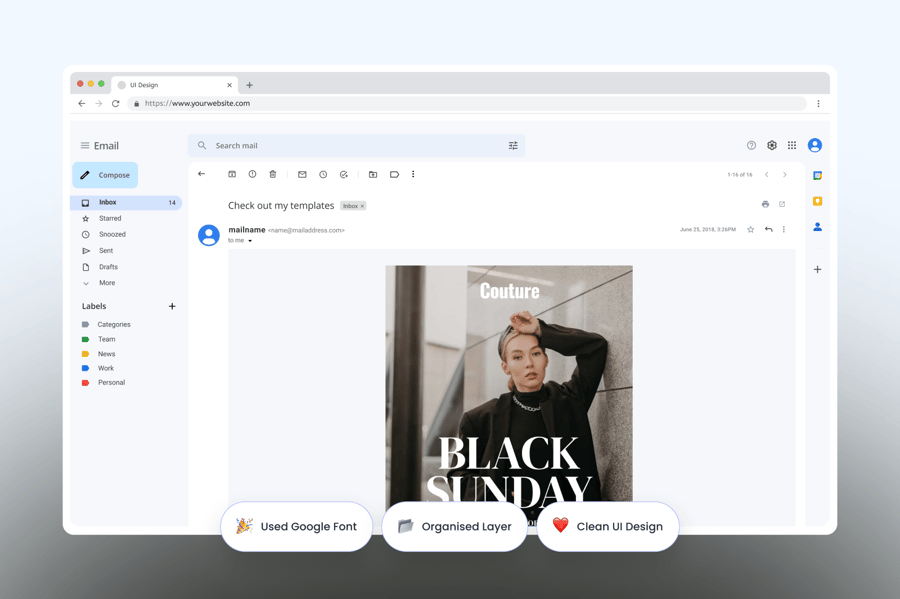
Task: Open search filter options
Action: point(513,146)
